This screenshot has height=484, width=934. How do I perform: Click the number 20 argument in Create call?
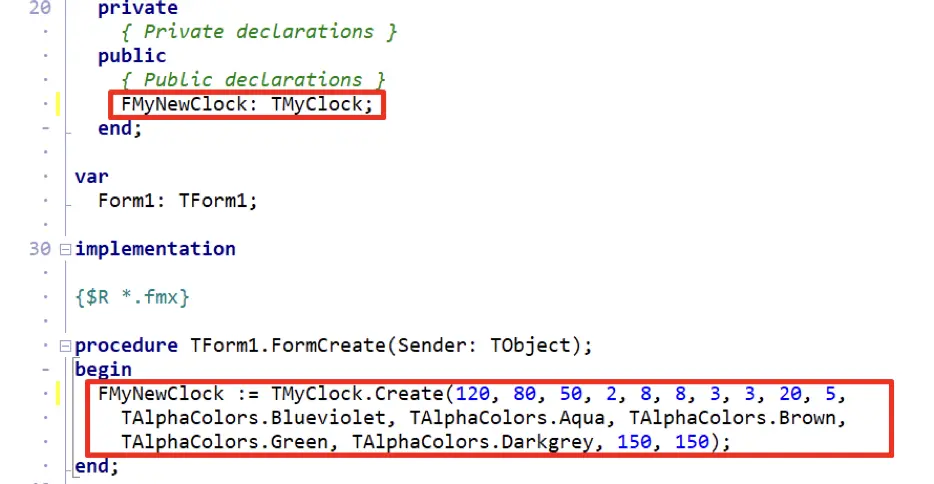pyautogui.click(x=790, y=394)
